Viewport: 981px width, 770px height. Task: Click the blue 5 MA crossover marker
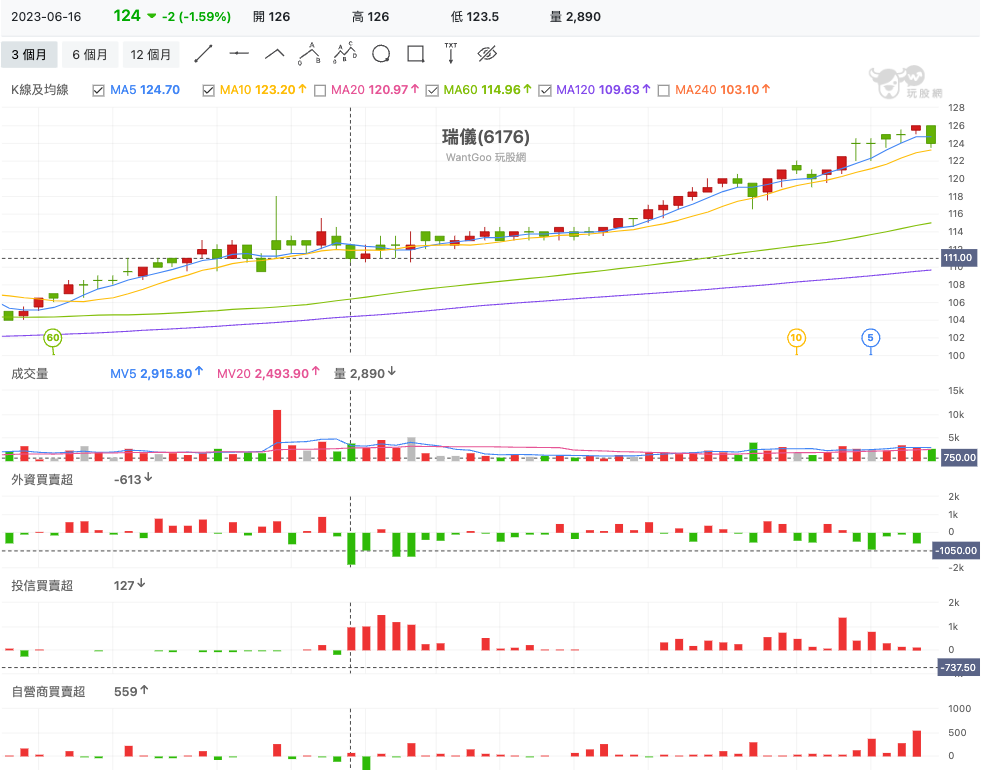[870, 338]
